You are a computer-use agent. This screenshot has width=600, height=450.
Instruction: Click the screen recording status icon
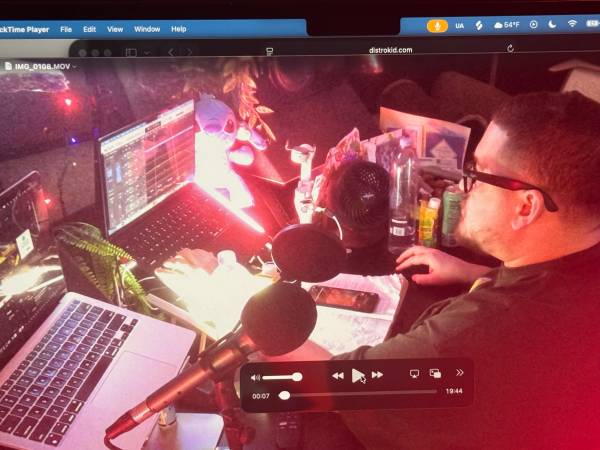click(x=533, y=24)
